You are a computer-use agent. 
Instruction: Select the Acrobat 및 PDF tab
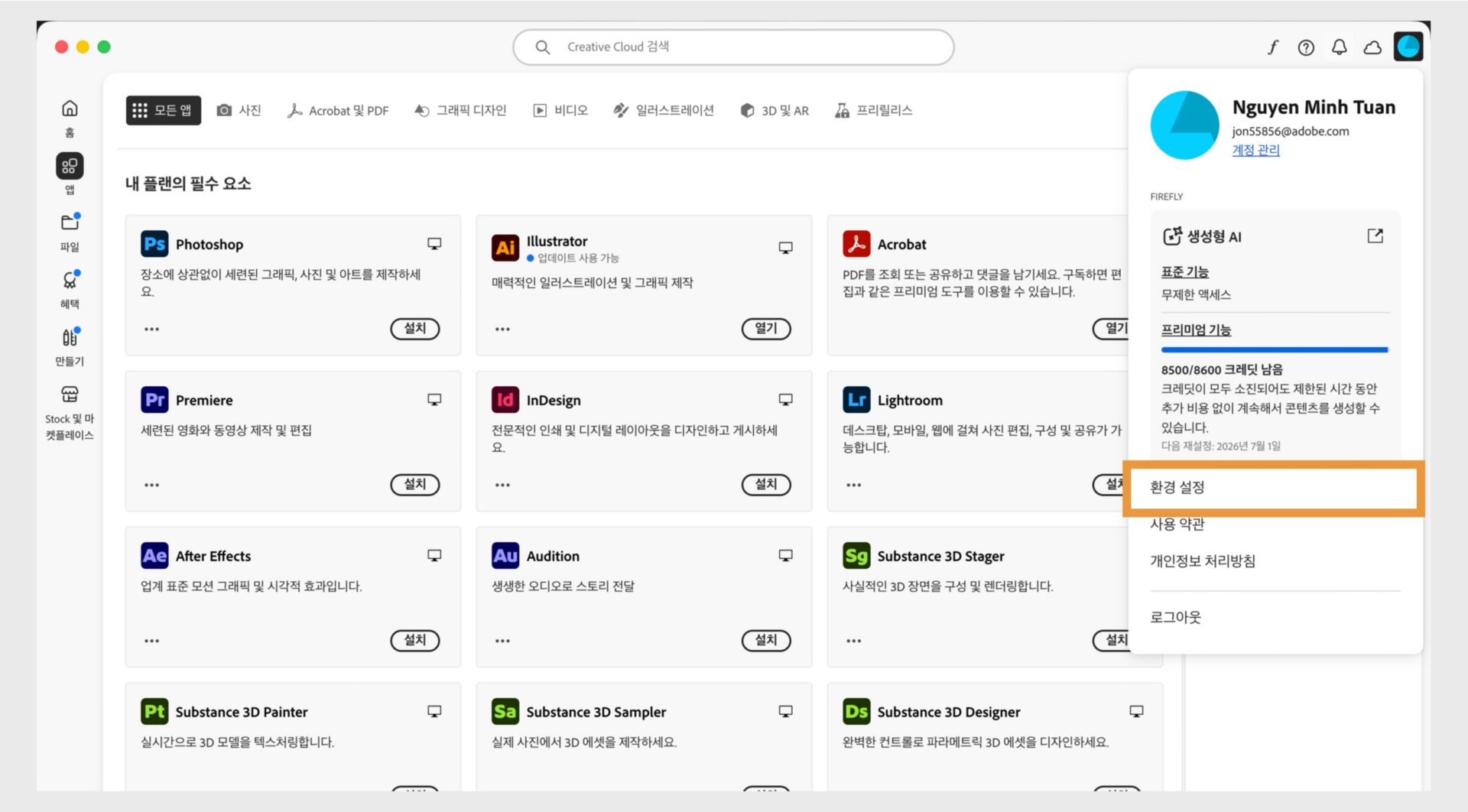[x=338, y=110]
